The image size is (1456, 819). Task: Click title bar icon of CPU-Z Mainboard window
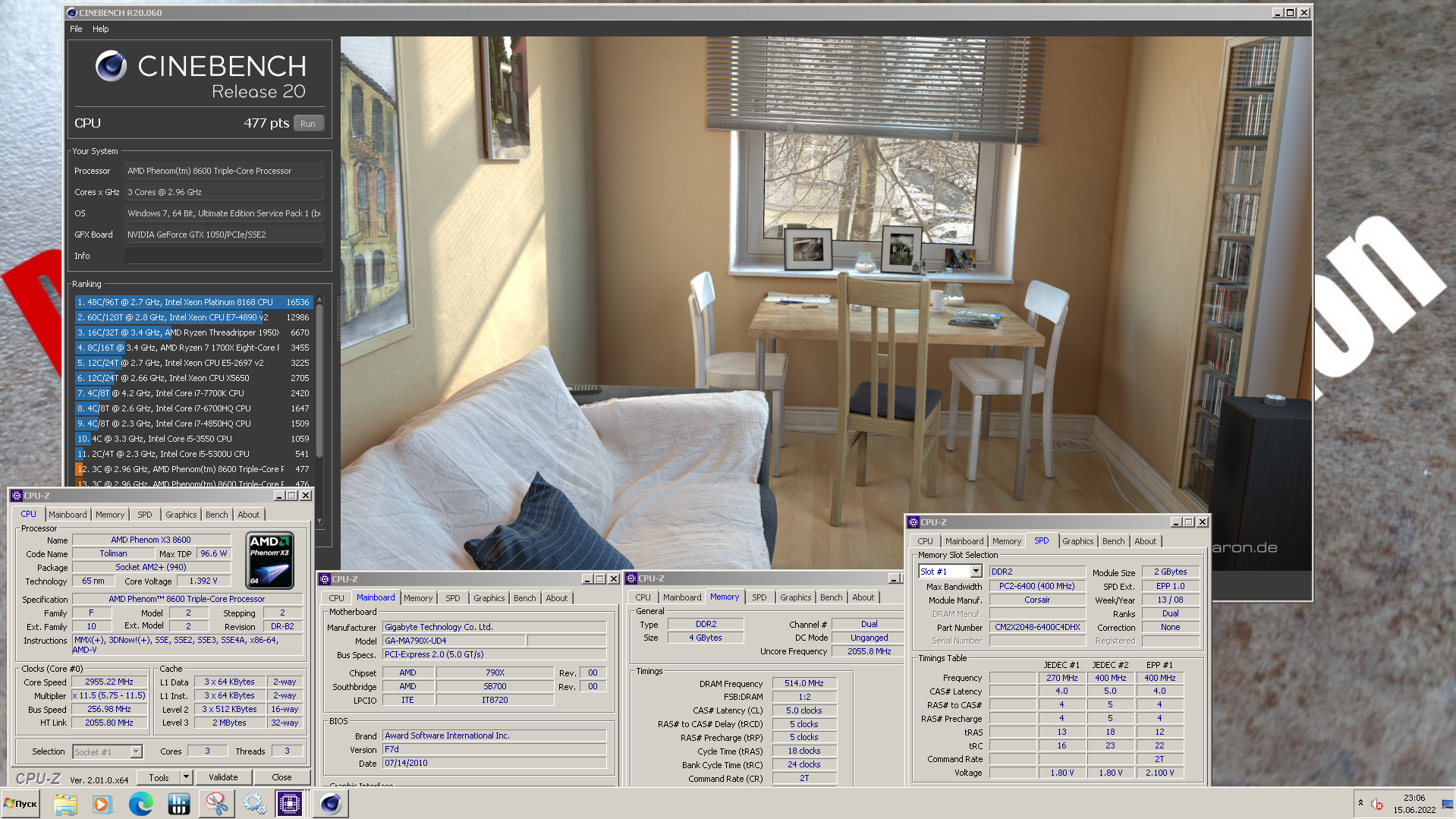pyautogui.click(x=325, y=579)
